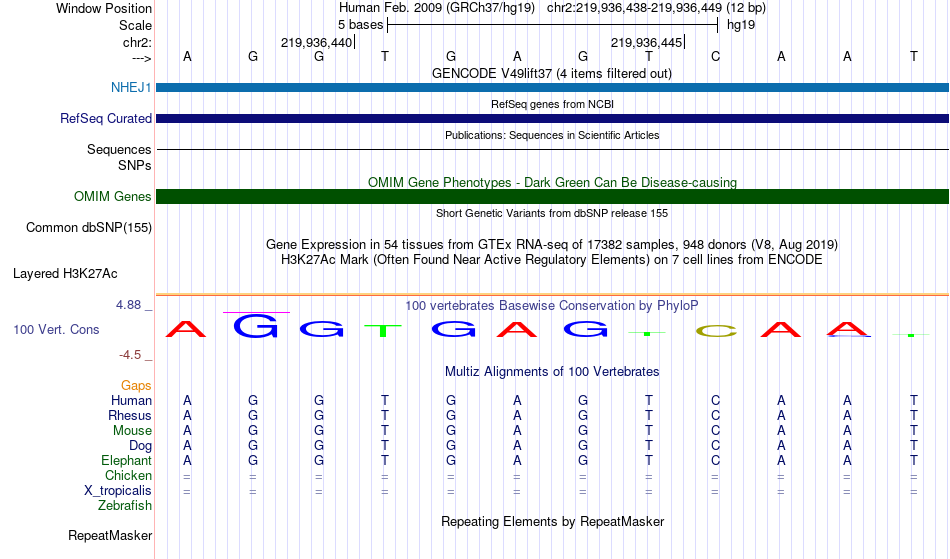Click the chr2: ruler label

(x=137, y=42)
